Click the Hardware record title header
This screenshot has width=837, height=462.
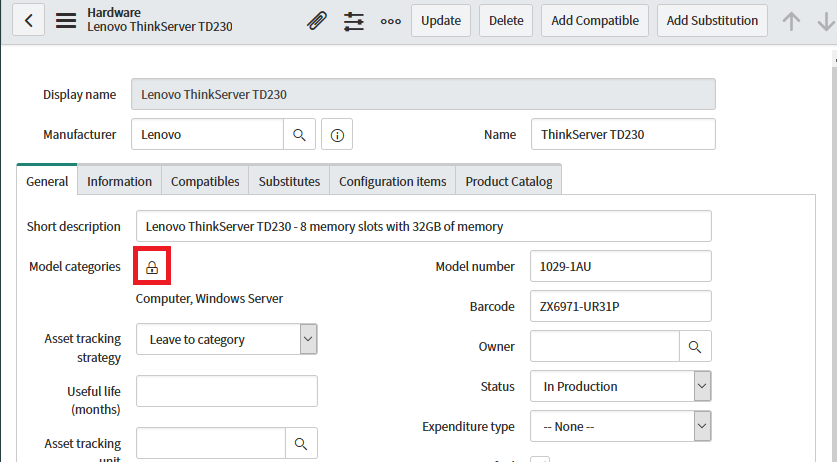coord(160,20)
